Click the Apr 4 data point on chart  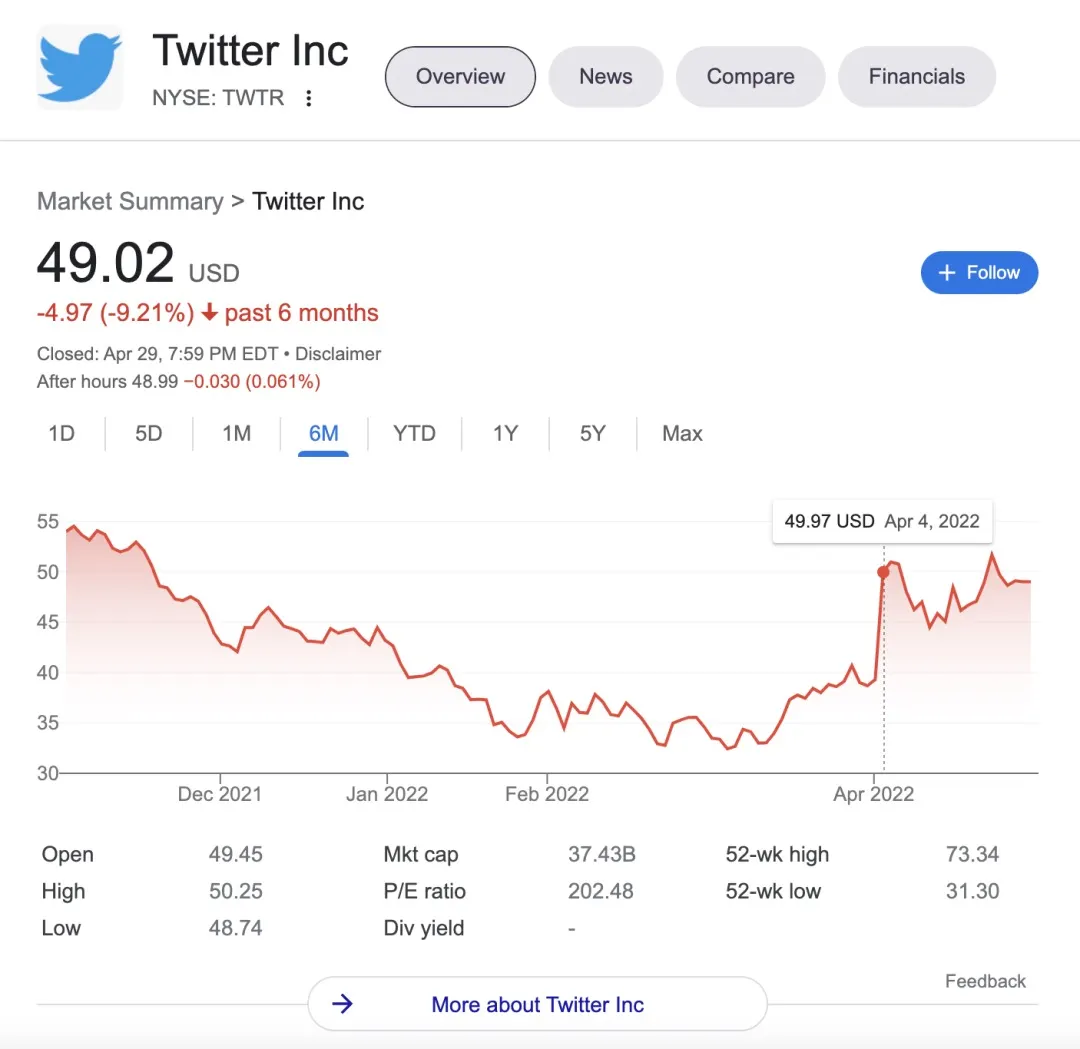pyautogui.click(x=883, y=572)
